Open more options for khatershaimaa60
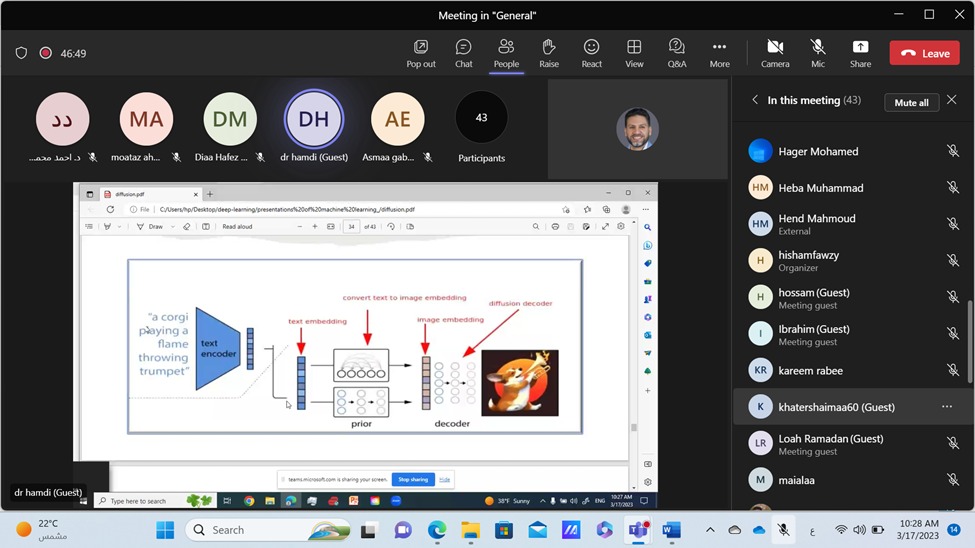Screen dimensions: 975x548 click(946, 407)
